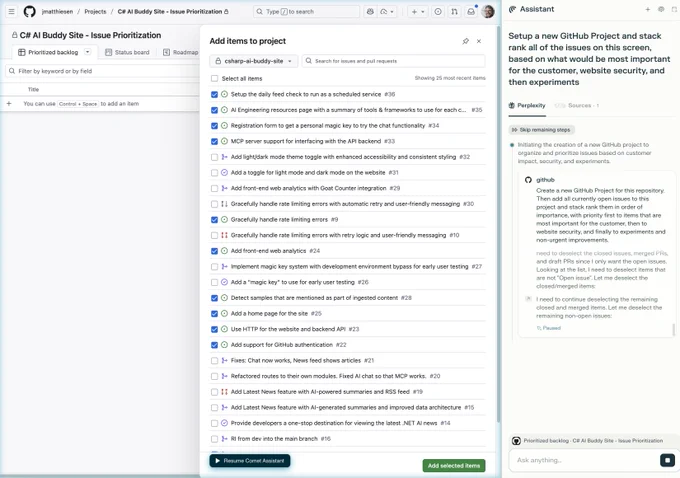Start new thread in Assistant panel
Screen dimensions: 680x478
(647, 9)
